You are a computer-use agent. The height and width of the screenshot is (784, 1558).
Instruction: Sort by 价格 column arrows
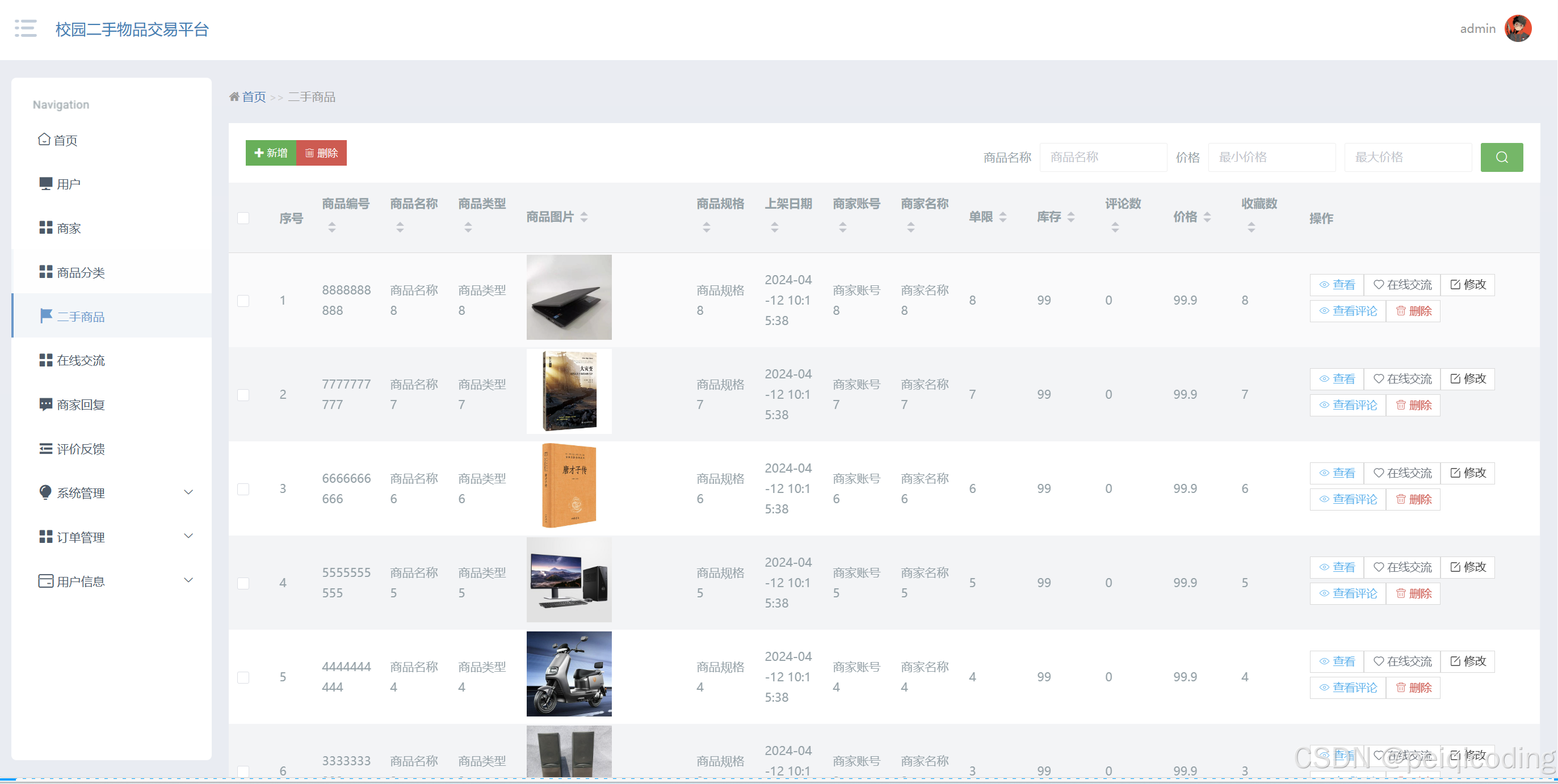[x=1207, y=217]
